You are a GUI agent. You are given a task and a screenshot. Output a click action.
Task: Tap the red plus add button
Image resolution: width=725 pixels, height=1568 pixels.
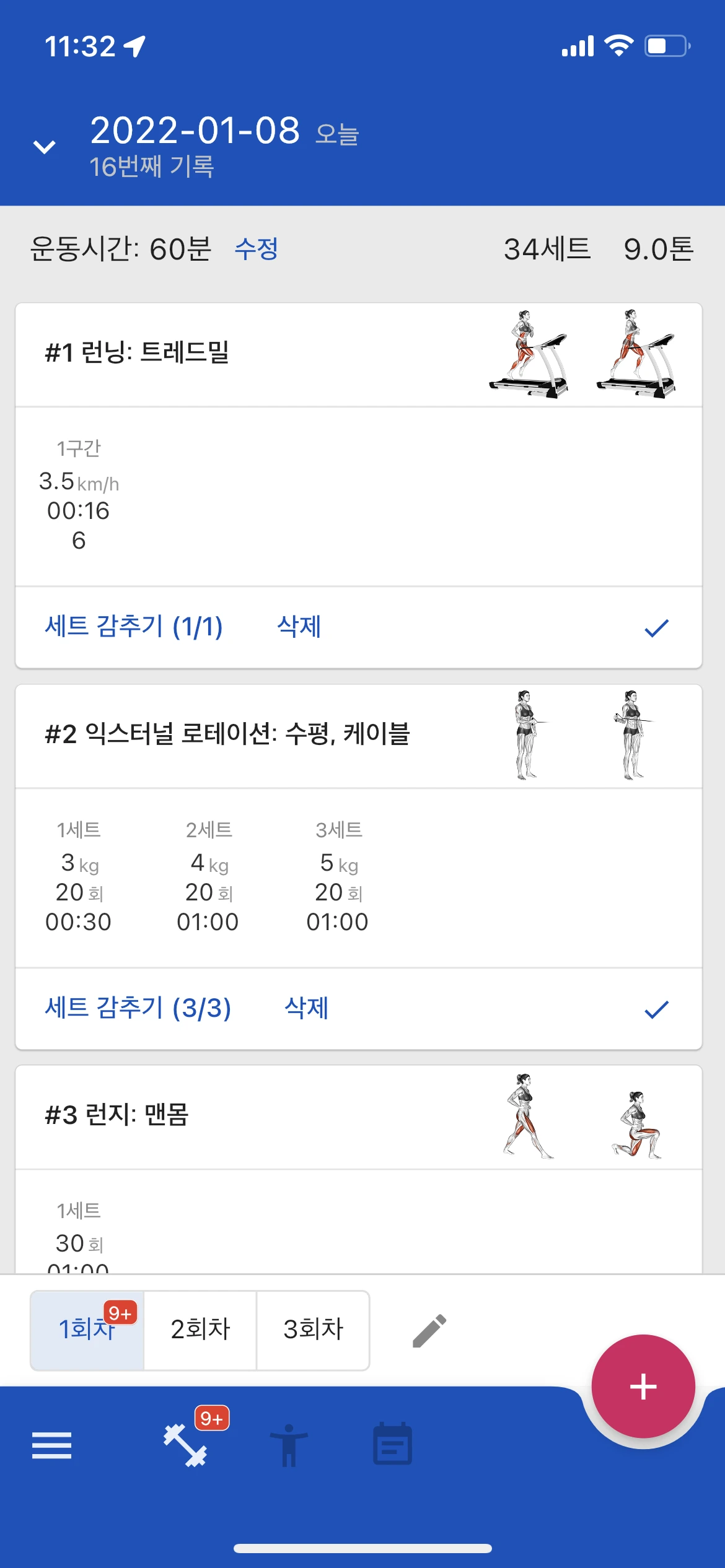643,1387
